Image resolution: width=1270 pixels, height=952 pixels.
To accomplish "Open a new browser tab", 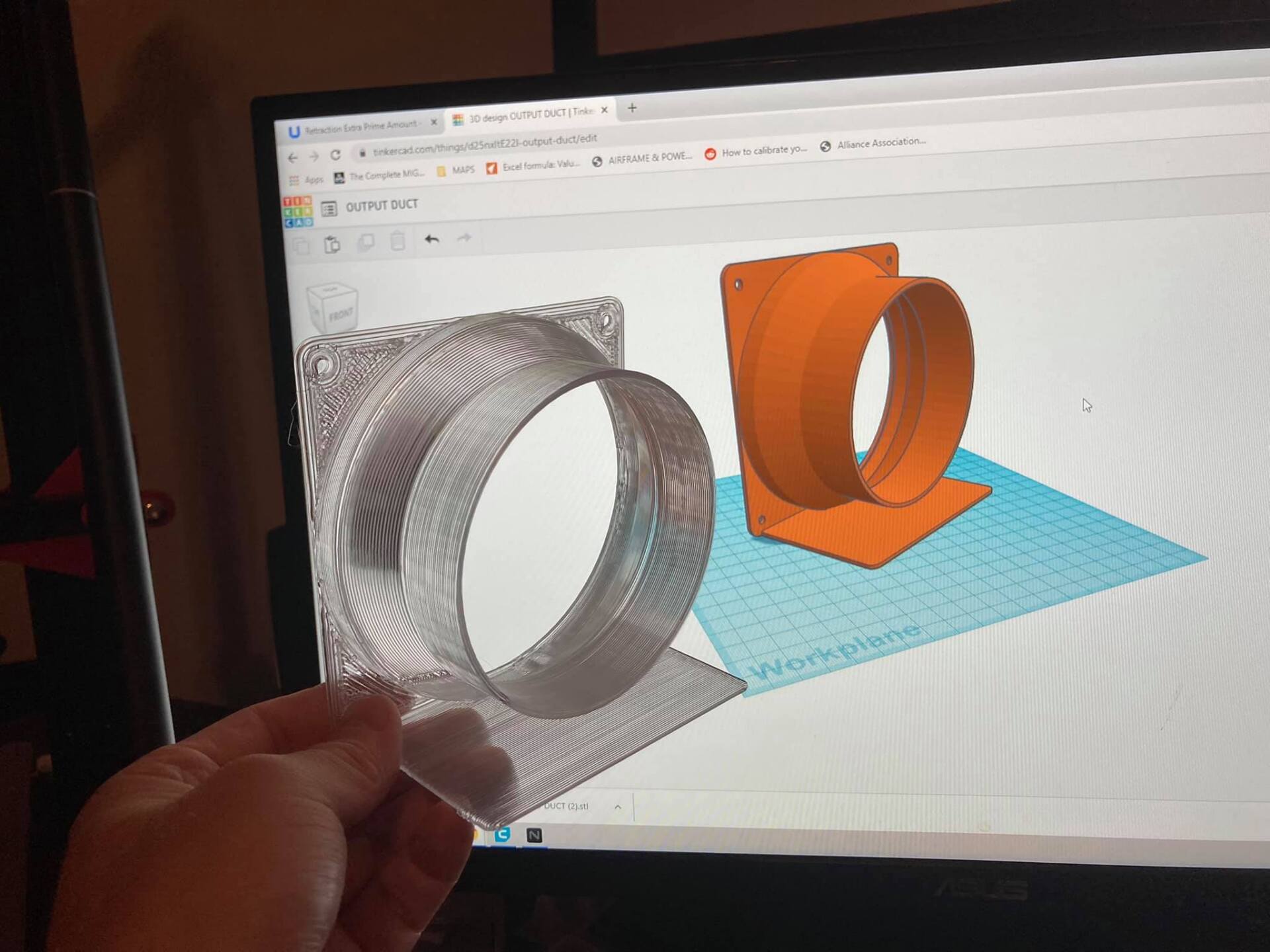I will pyautogui.click(x=632, y=108).
